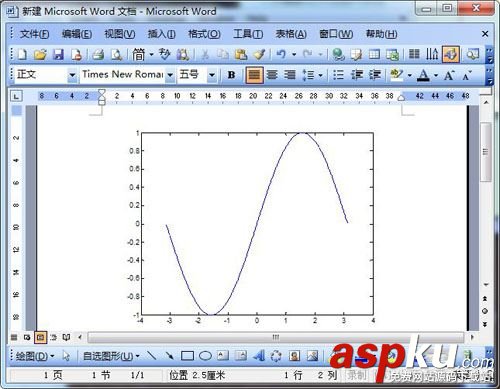Image resolution: width=500 pixels, height=389 pixels.
Task: Save the document with floppy icon
Action: tap(58, 54)
